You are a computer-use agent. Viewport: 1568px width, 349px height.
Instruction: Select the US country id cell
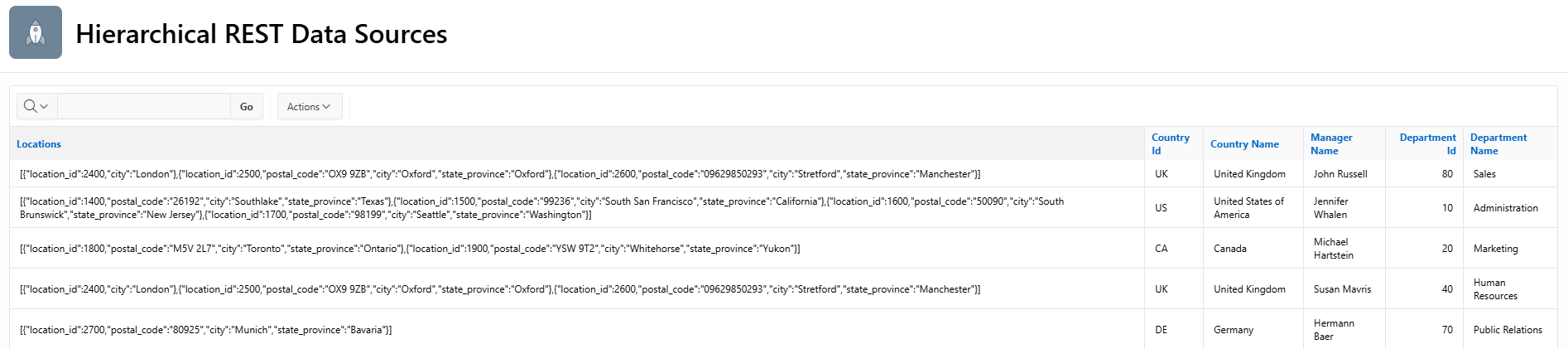pos(1174,207)
